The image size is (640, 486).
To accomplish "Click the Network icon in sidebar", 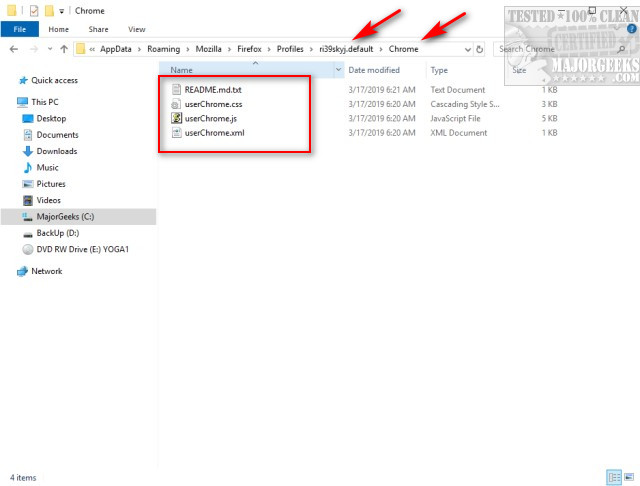I will click(22, 271).
